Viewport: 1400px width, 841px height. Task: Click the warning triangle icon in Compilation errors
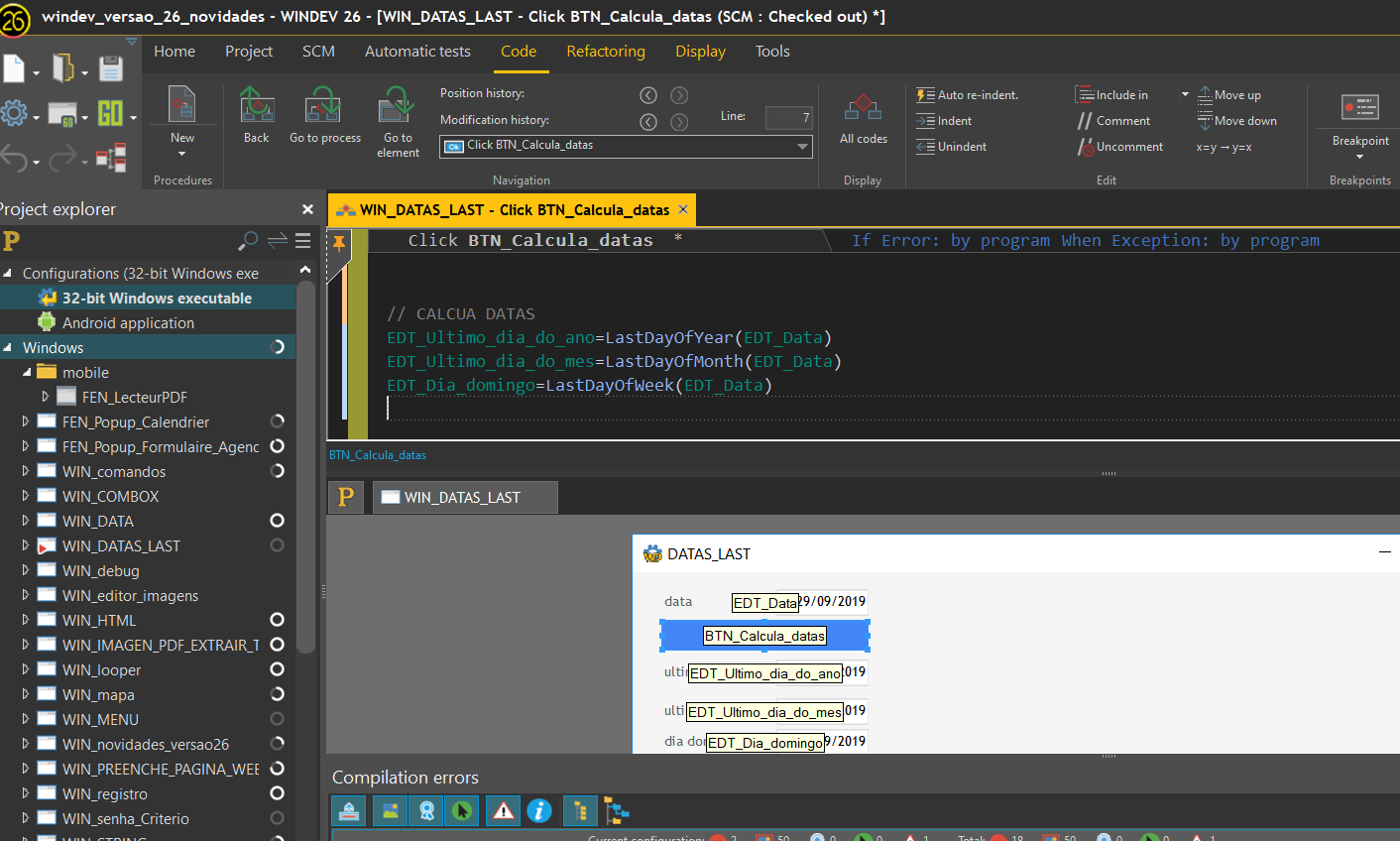[503, 810]
